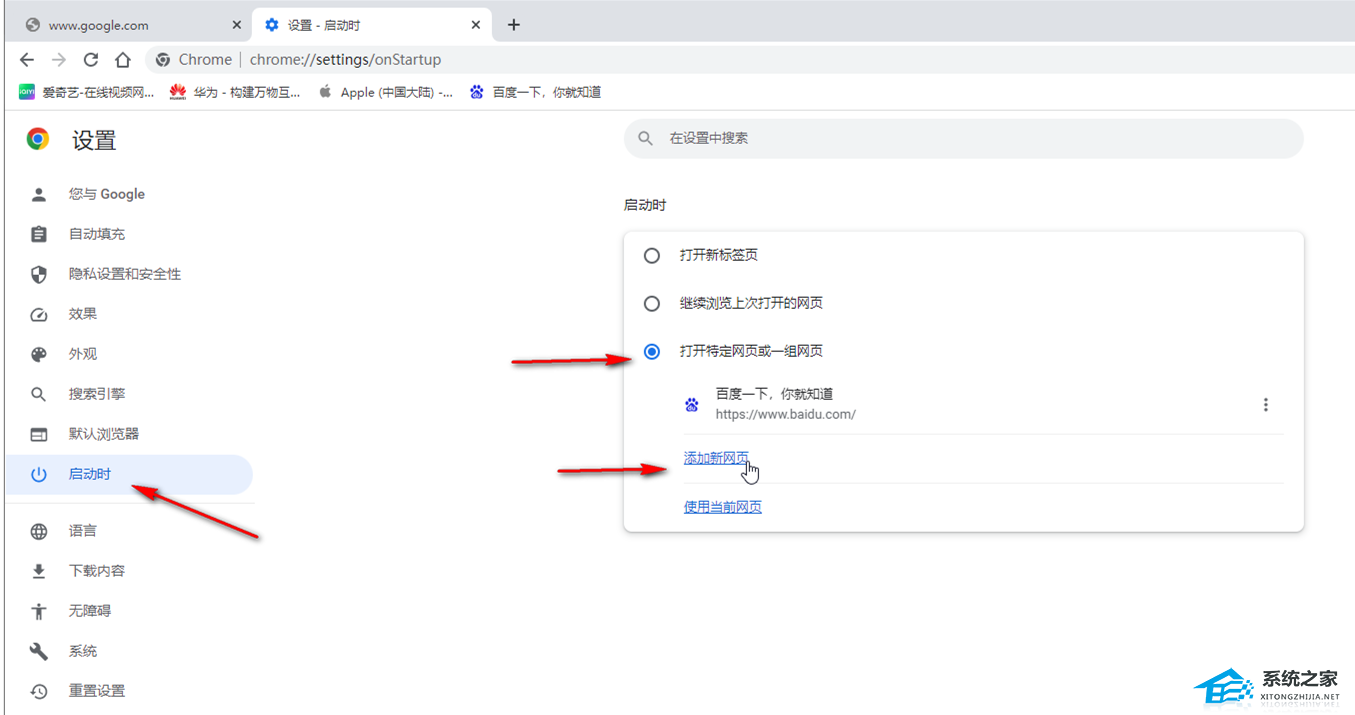This screenshot has width=1355, height=715.
Task: Click the Chrome icon in address bar
Action: click(x=163, y=60)
